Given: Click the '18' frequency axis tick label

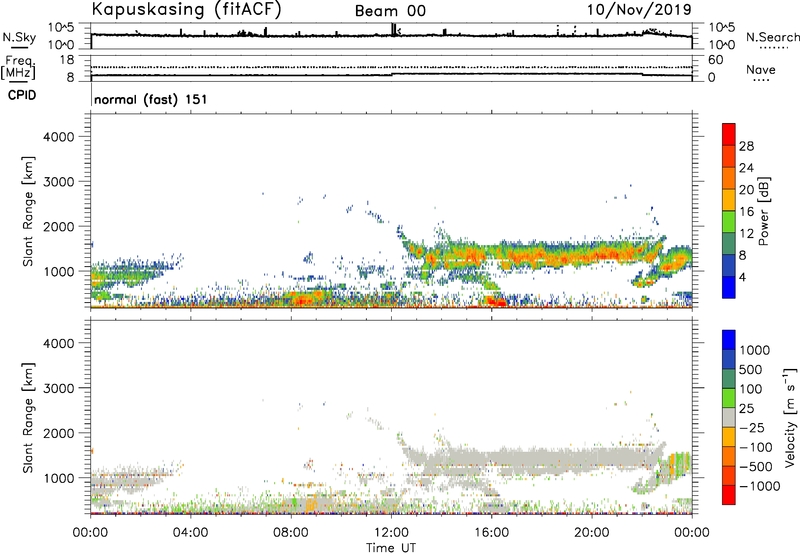Looking at the screenshot, I should click(x=66, y=60).
